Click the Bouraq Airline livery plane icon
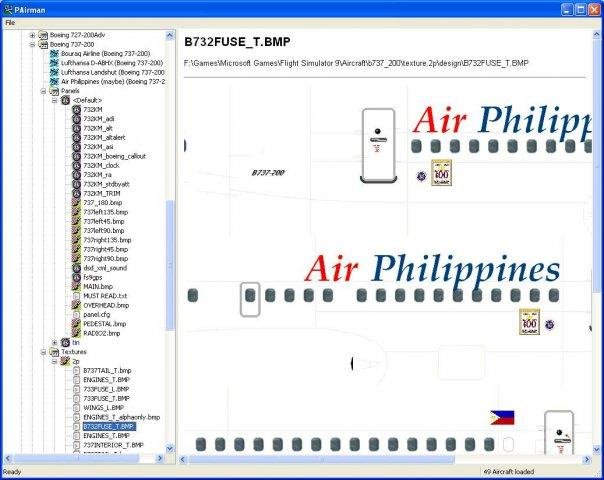The width and height of the screenshot is (604, 480). tap(54, 54)
